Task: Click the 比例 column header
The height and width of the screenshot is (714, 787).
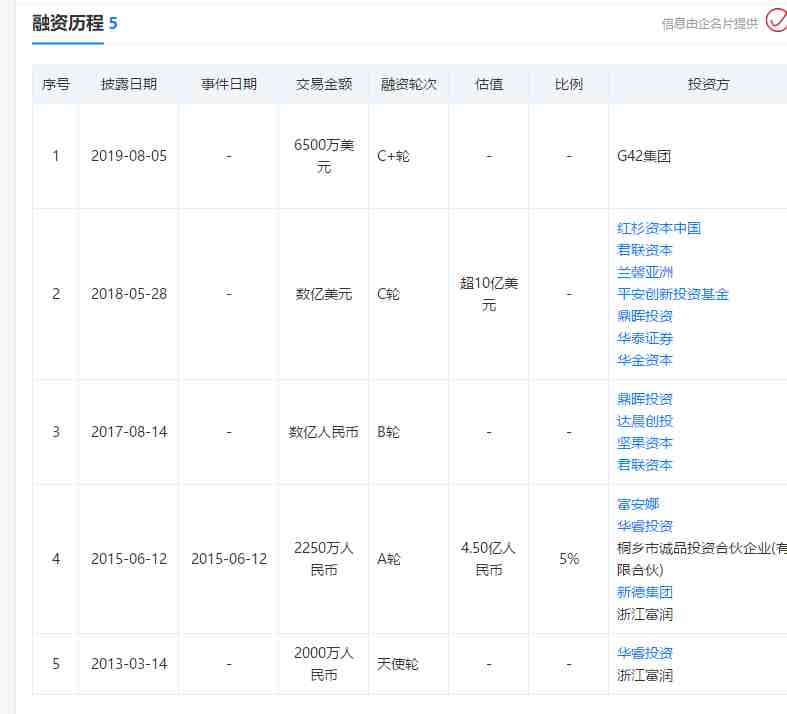Action: point(569,84)
